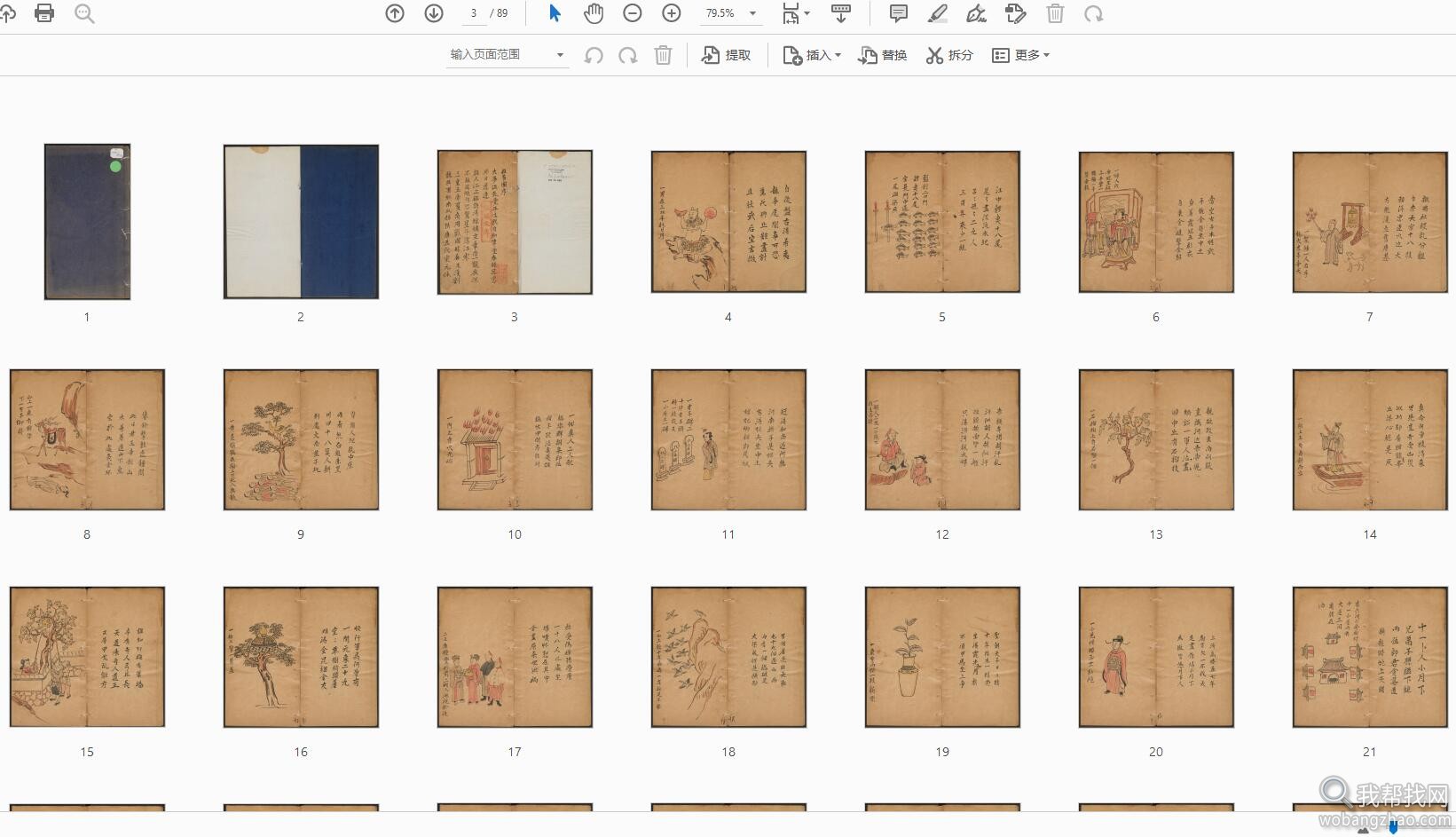Select page 20 thumbnail
This screenshot has width=1456, height=837.
[1156, 657]
